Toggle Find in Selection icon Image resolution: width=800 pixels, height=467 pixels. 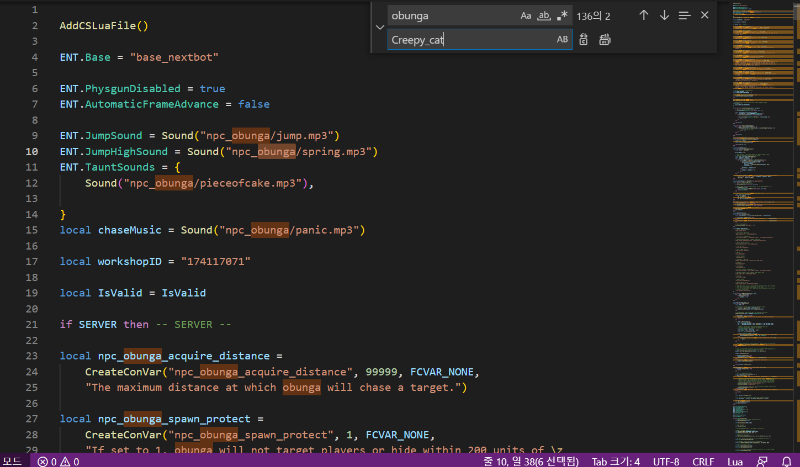(x=684, y=16)
